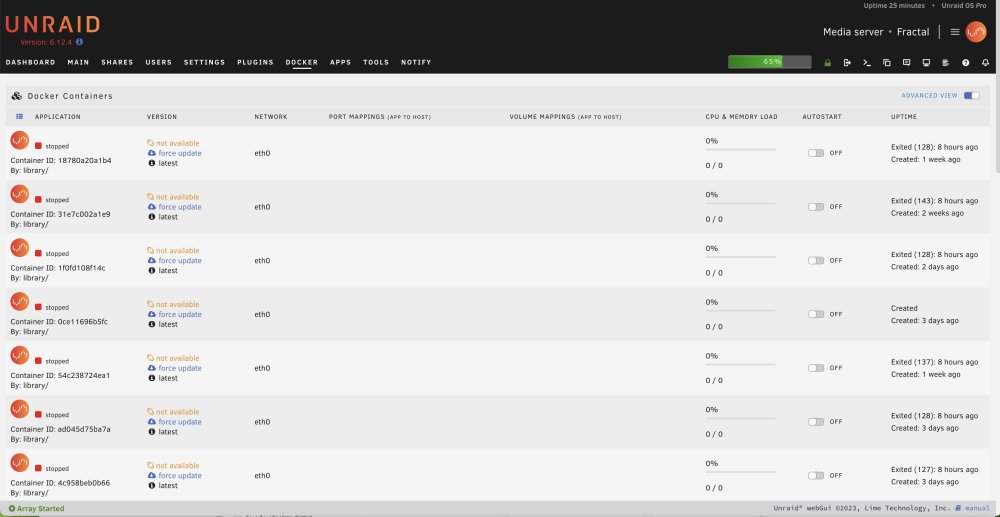
Task: Click Exited (143) uptime text
Action: (x=934, y=201)
